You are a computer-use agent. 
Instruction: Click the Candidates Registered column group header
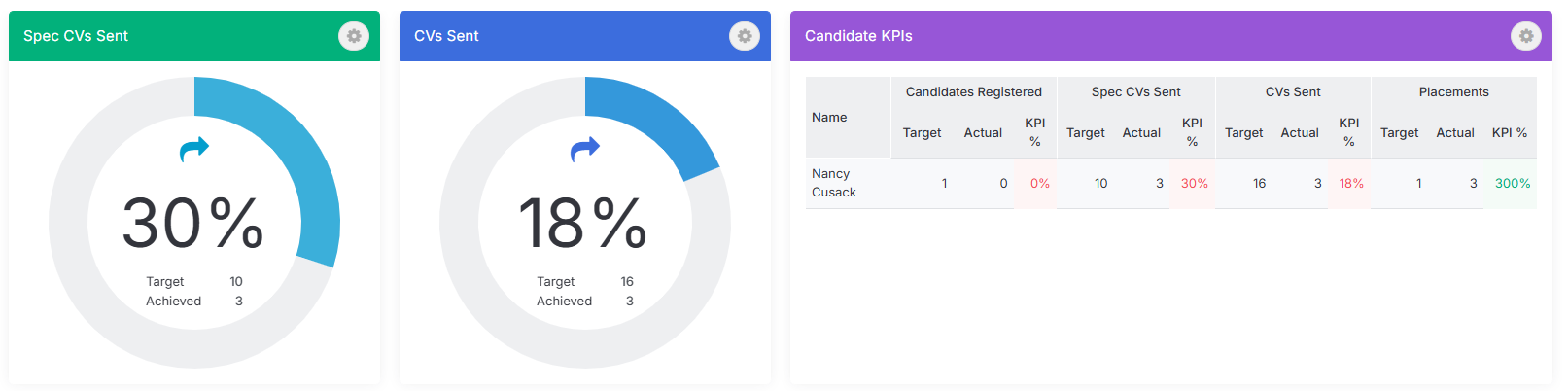click(x=974, y=91)
